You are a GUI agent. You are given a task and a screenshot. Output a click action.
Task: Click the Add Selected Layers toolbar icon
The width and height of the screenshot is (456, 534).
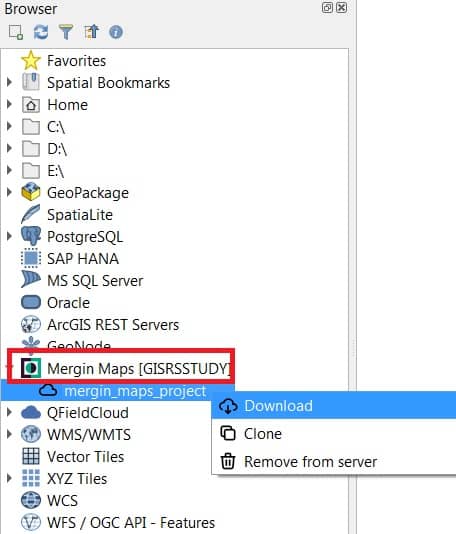16,32
